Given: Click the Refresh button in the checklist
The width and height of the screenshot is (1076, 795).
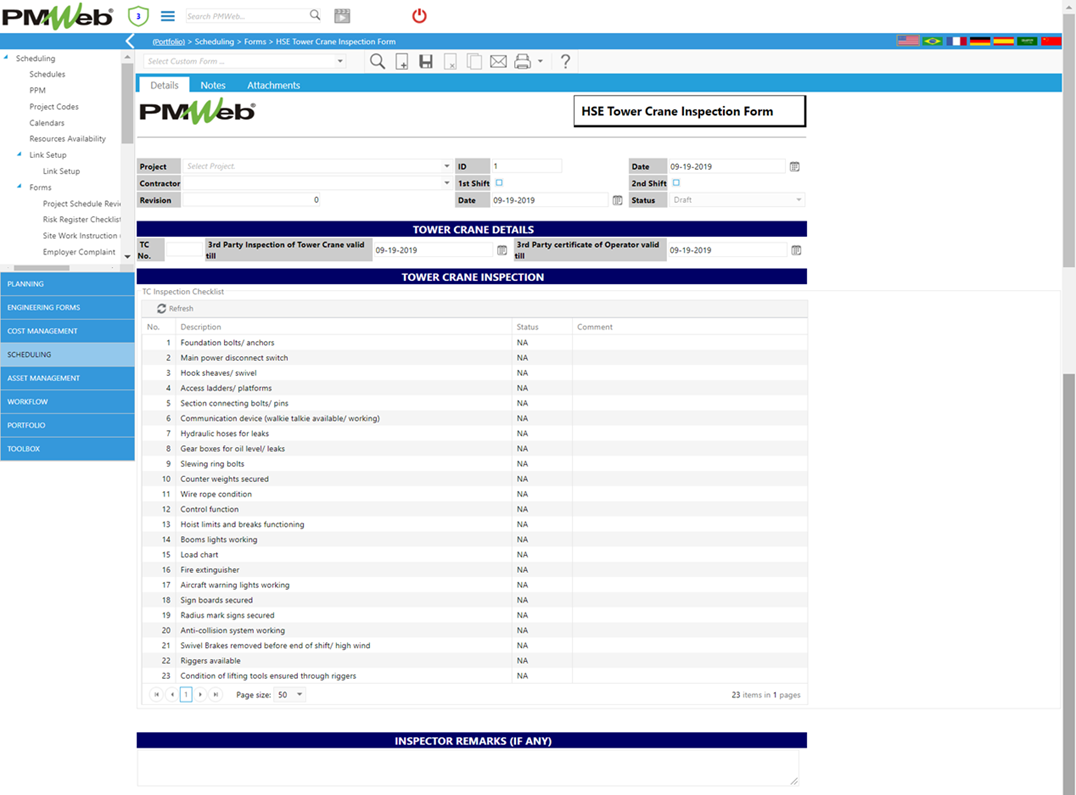Looking at the screenshot, I should coord(175,309).
